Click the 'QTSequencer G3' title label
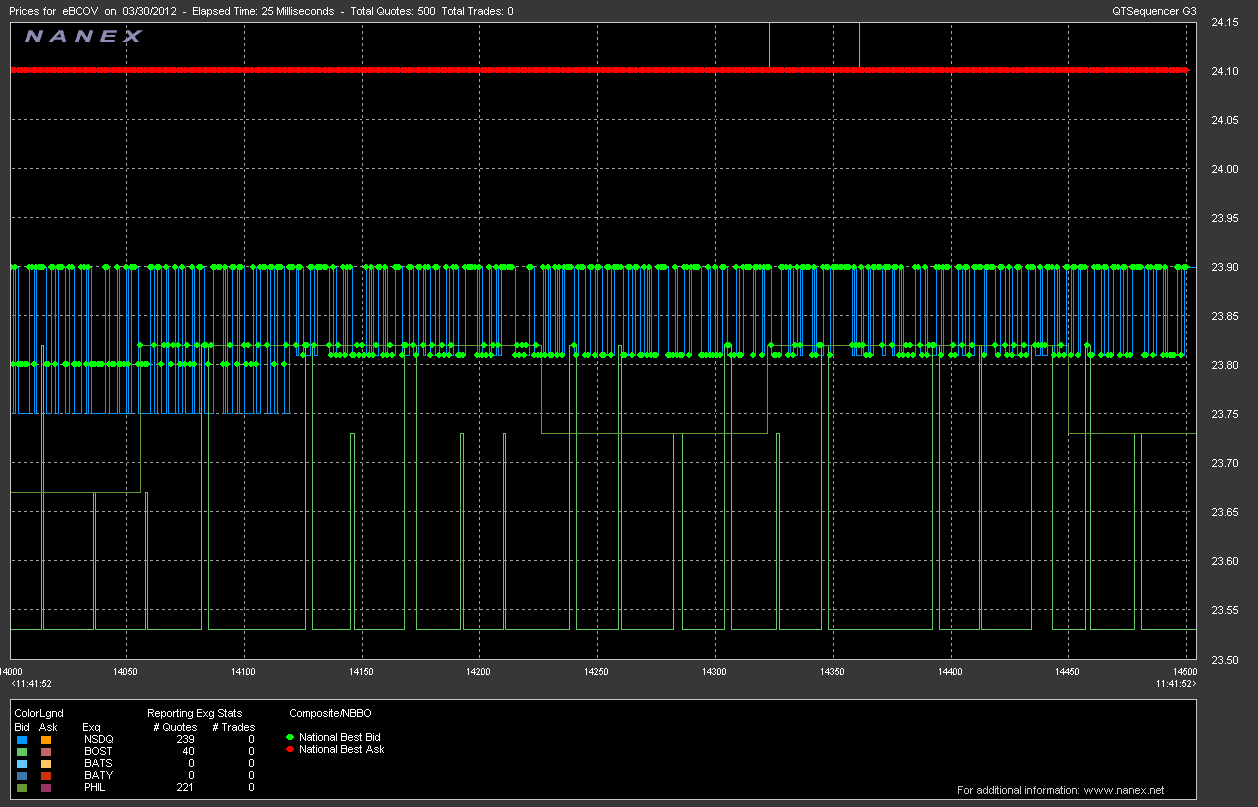This screenshot has height=807, width=1258. (x=1154, y=11)
